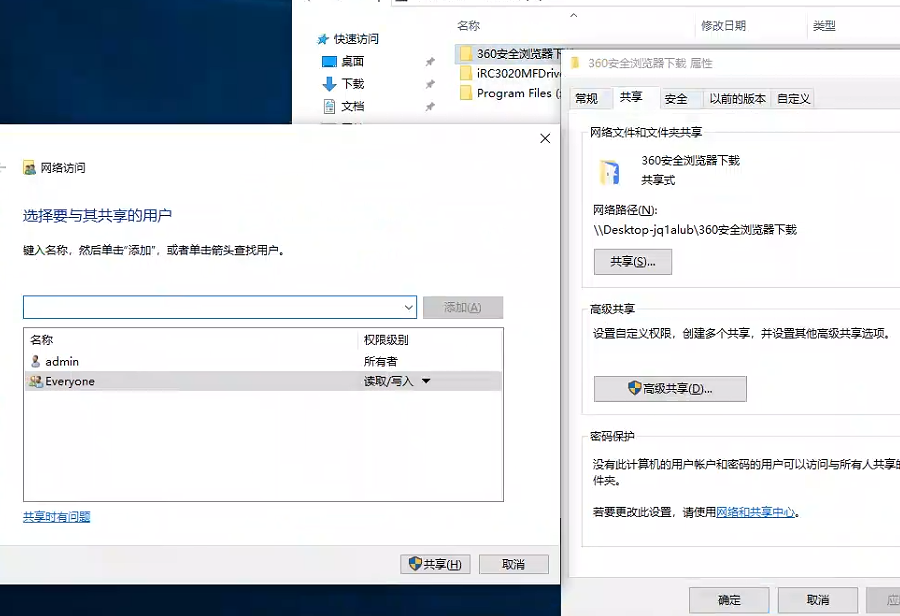Click the 桌面 desktop icon in sidebar
900x616 pixels.
point(329,61)
